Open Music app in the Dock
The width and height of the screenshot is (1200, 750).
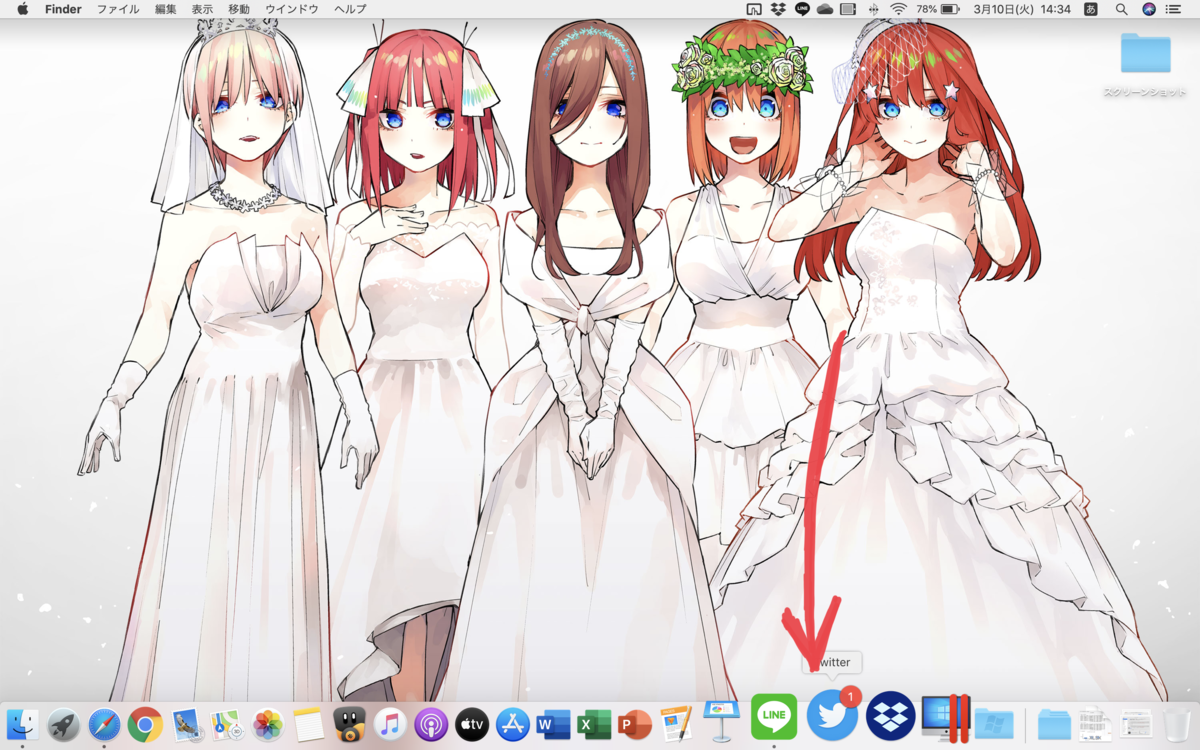coord(390,724)
